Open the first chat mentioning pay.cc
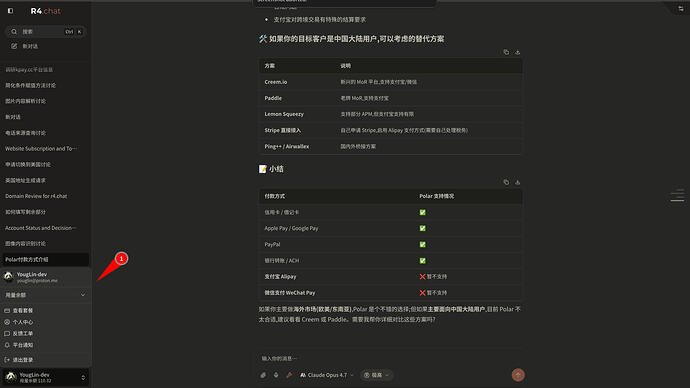This screenshot has height=388, width=690. click(x=29, y=70)
